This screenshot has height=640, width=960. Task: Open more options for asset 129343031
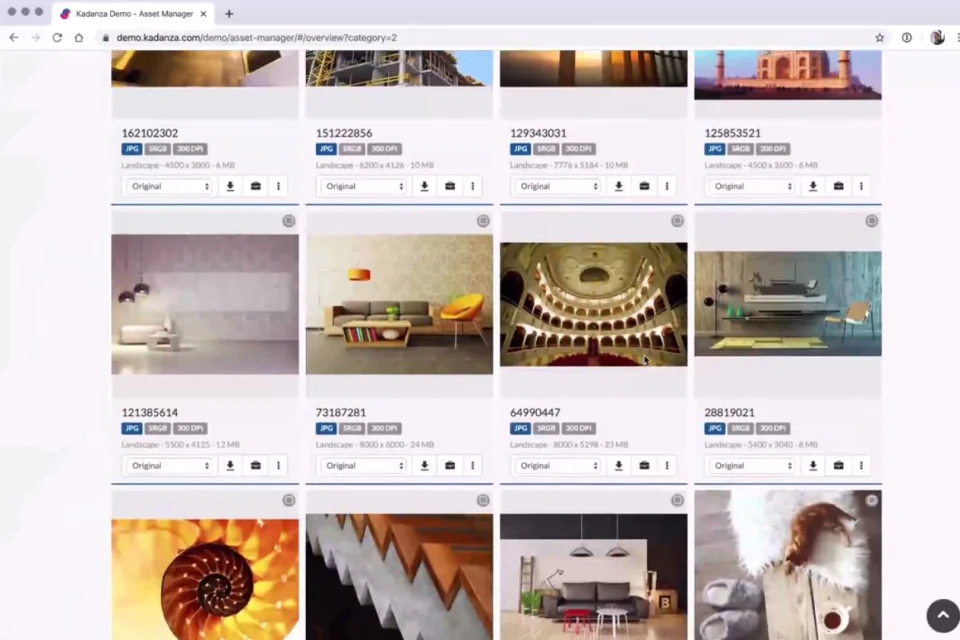tap(667, 186)
